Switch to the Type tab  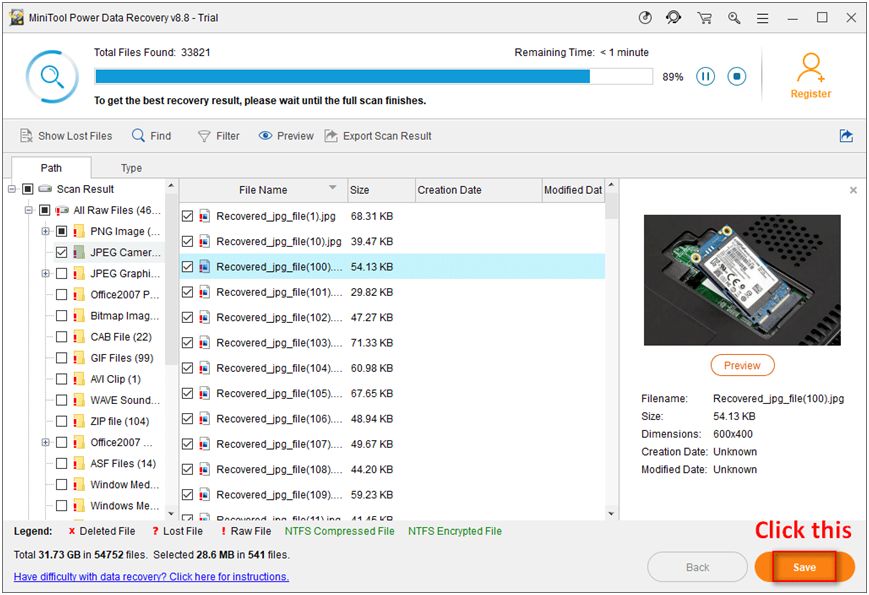tap(131, 168)
